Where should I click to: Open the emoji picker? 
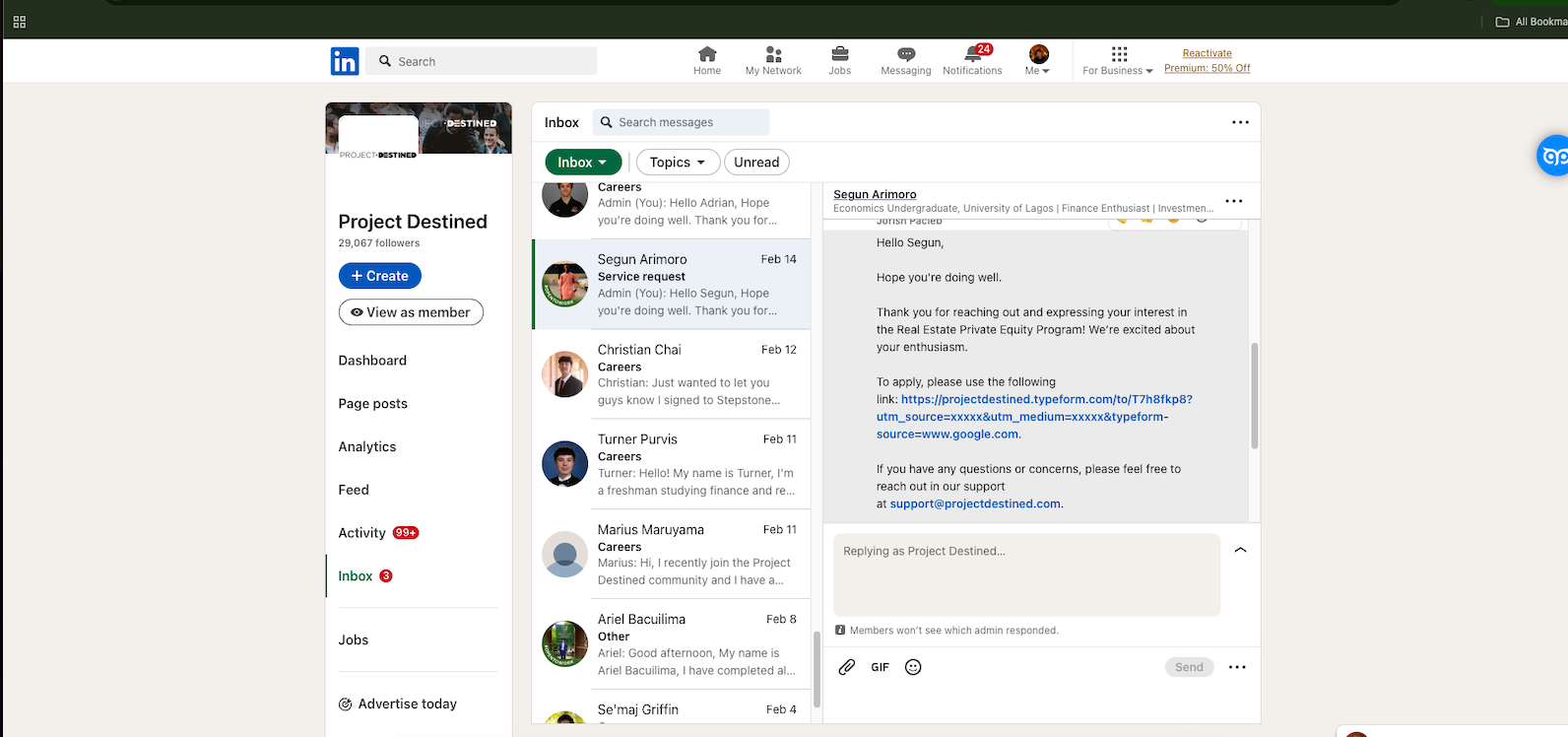tap(913, 667)
